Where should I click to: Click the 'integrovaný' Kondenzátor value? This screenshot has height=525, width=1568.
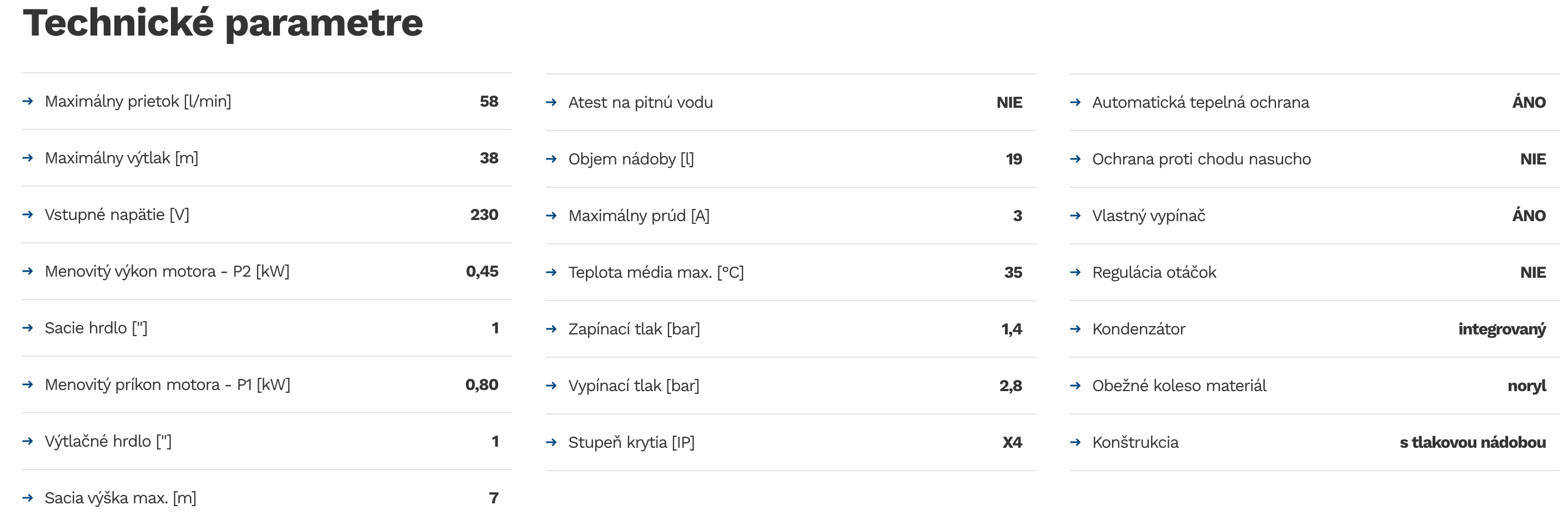coord(1502,329)
